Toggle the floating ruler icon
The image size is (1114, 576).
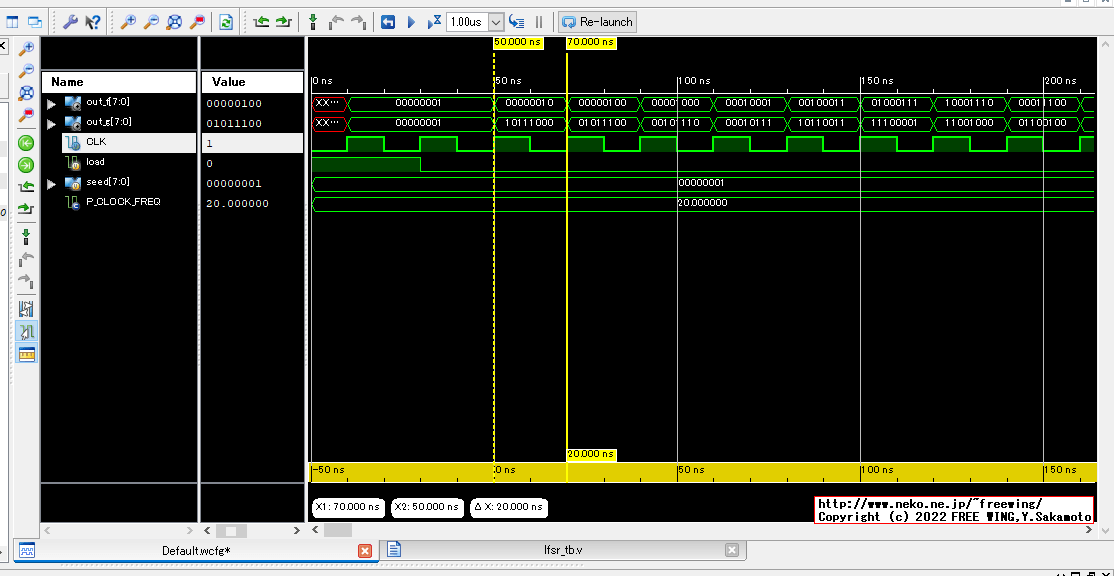click(x=26, y=353)
